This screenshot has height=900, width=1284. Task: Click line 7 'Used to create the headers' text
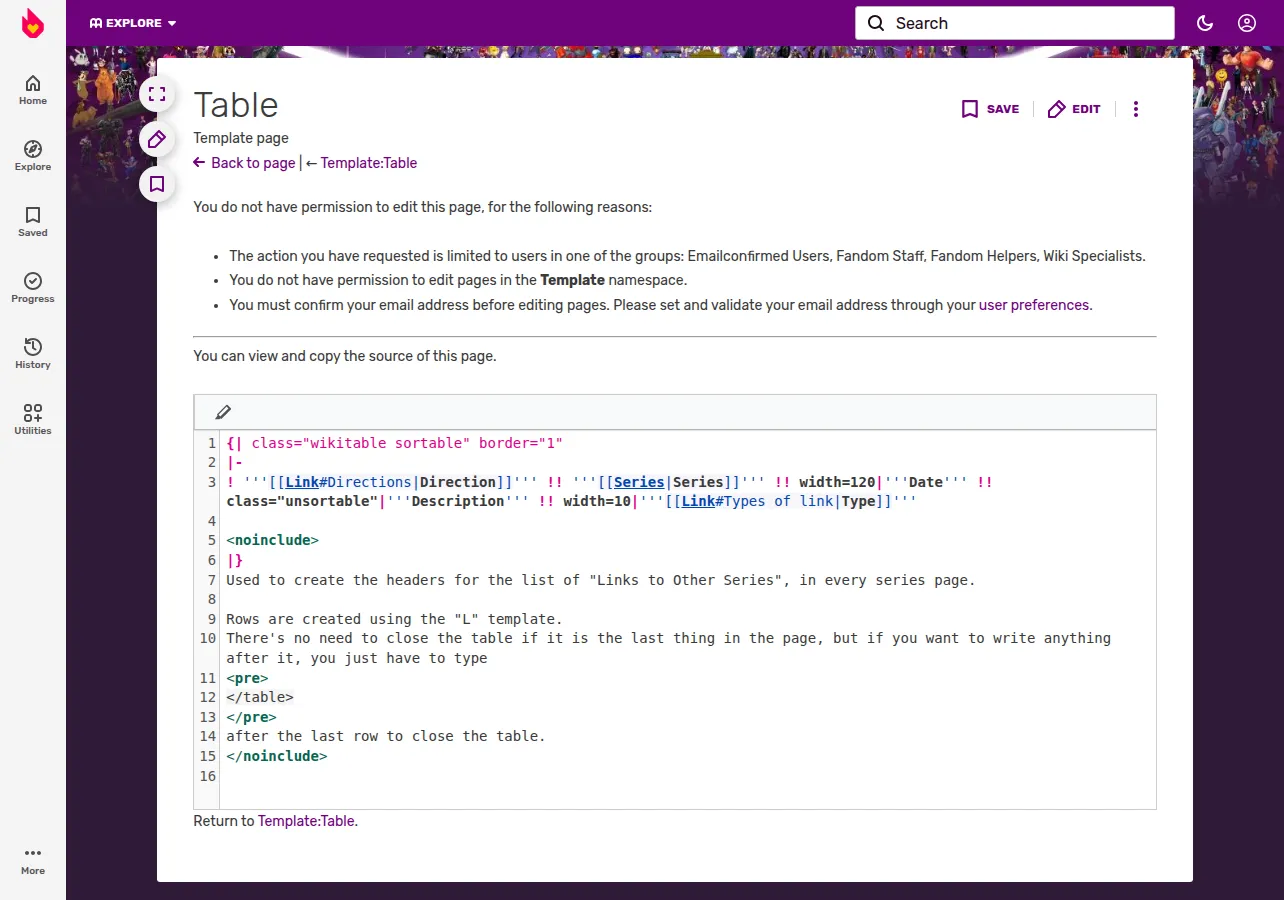600,580
